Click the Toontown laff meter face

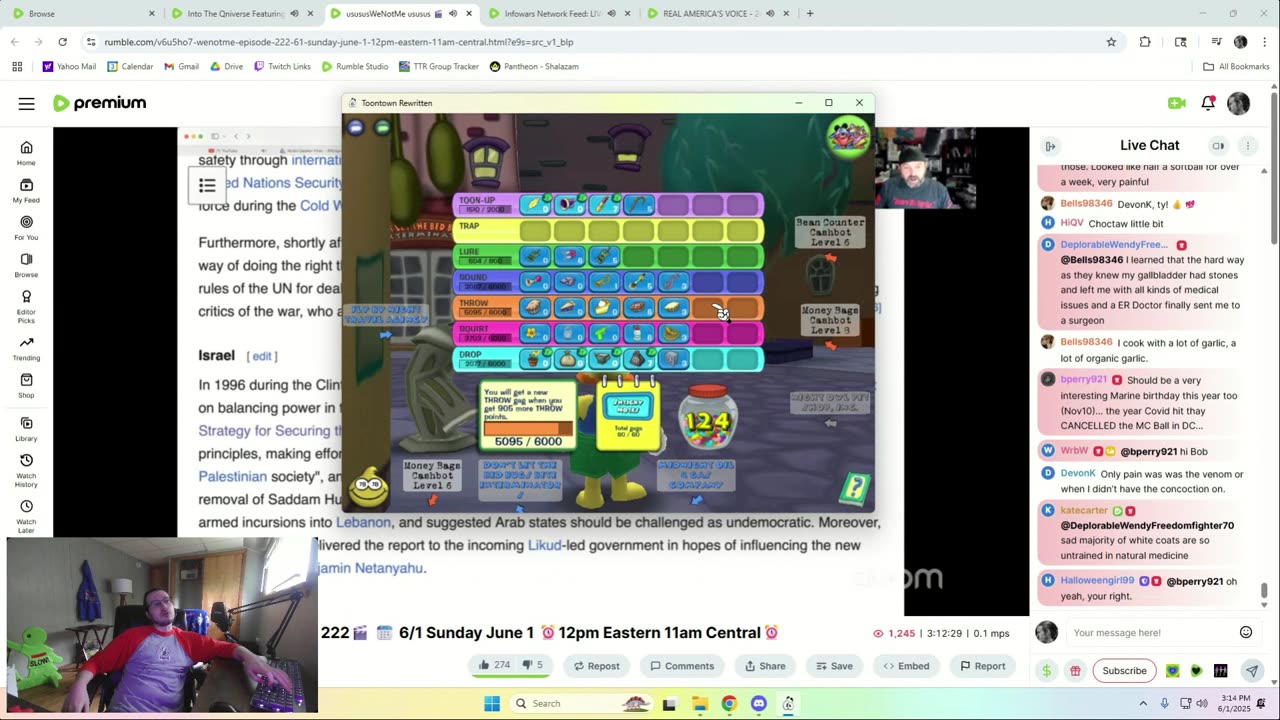369,487
